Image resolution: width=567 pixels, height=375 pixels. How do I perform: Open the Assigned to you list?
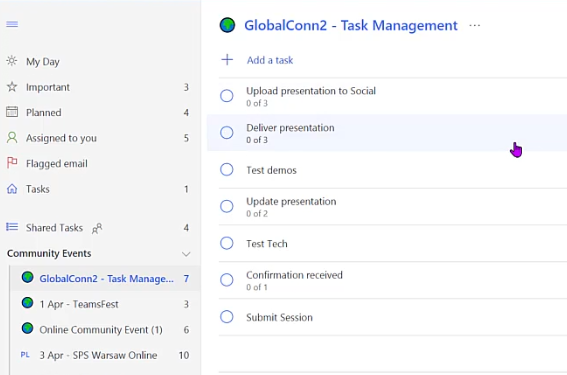[x=100, y=138]
